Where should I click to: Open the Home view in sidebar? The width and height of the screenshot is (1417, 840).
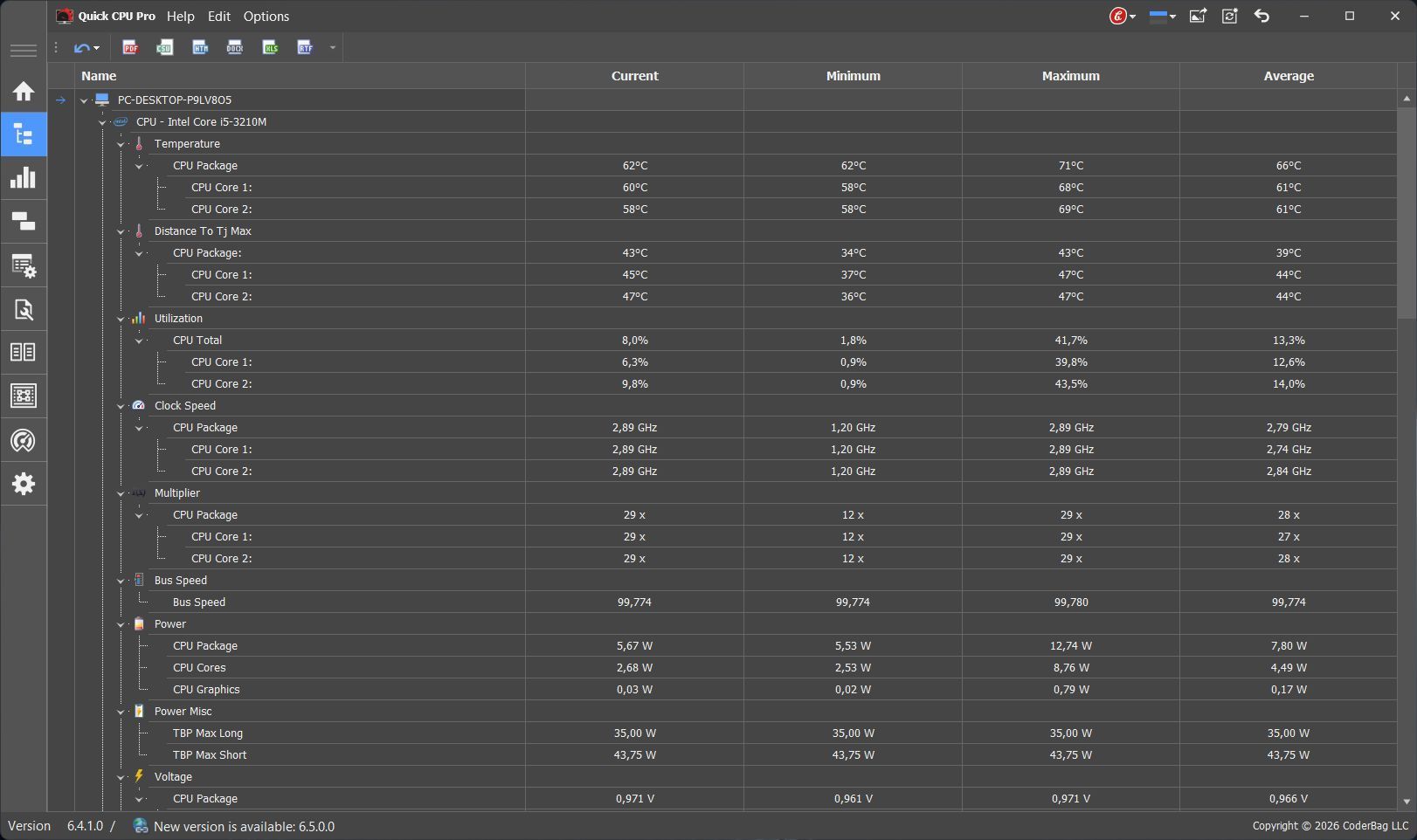[24, 91]
